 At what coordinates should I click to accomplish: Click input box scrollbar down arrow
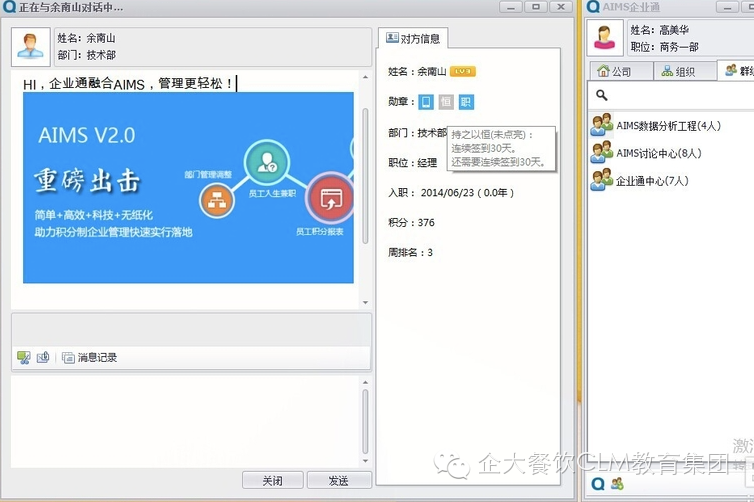(365, 461)
